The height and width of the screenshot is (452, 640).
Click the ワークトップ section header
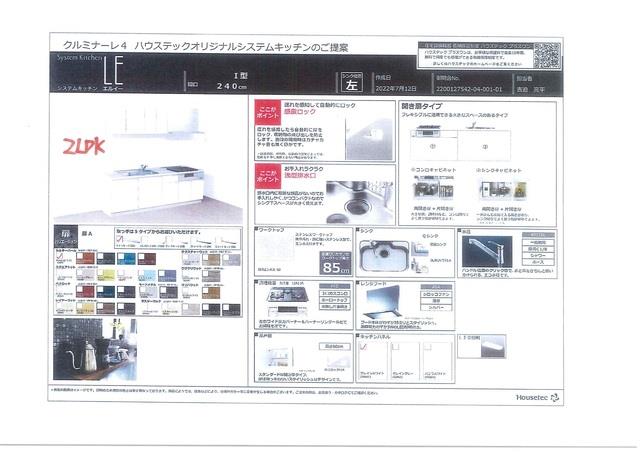pos(272,231)
